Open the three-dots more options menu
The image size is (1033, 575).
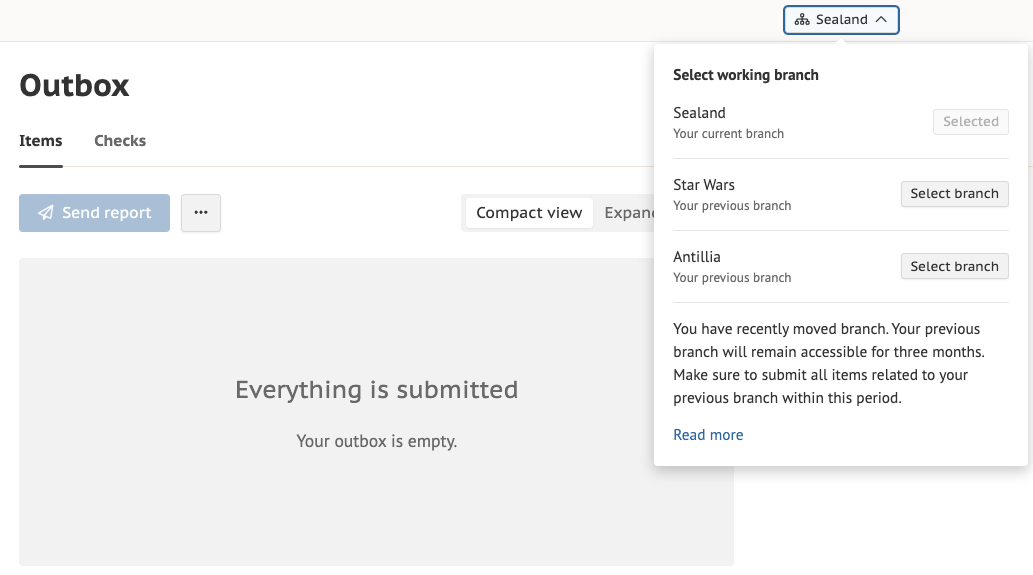[201, 213]
